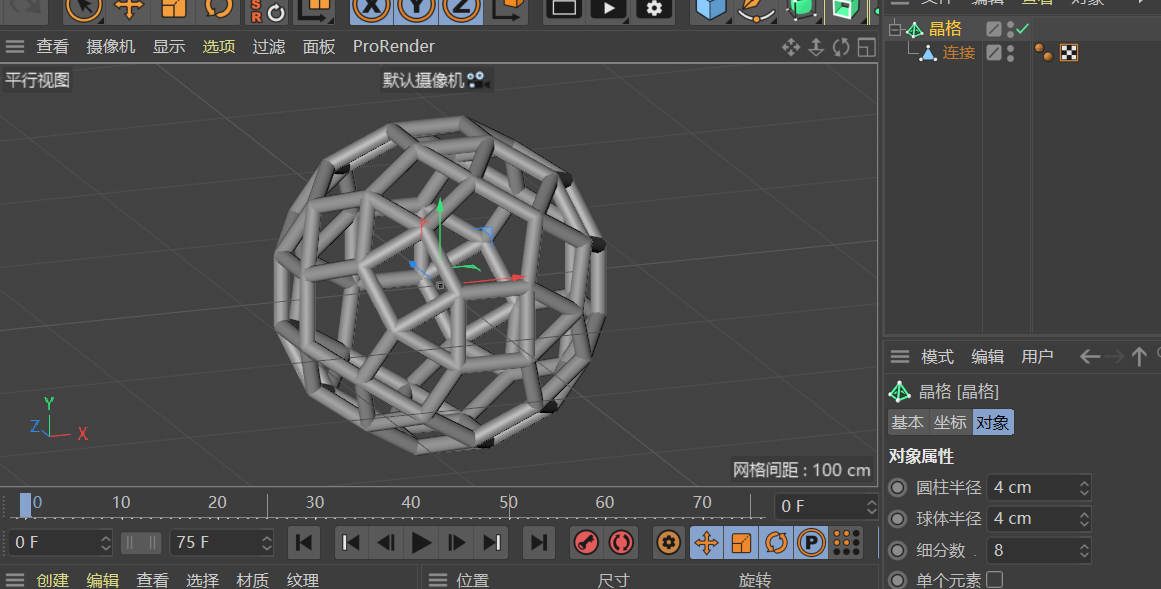
Task: Toggle the Z axis lock
Action: pos(461,9)
